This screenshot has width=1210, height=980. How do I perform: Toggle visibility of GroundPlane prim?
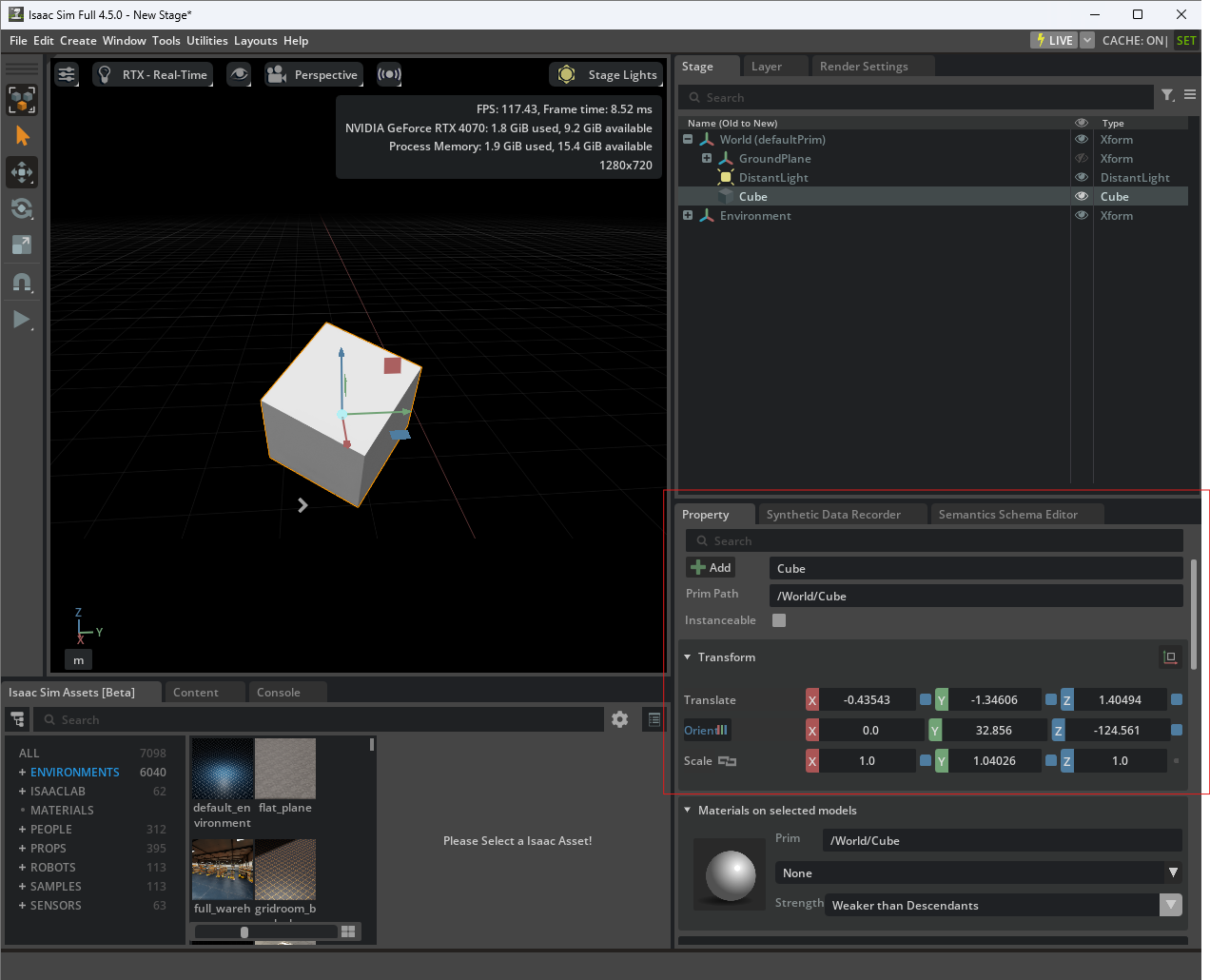[x=1082, y=158]
